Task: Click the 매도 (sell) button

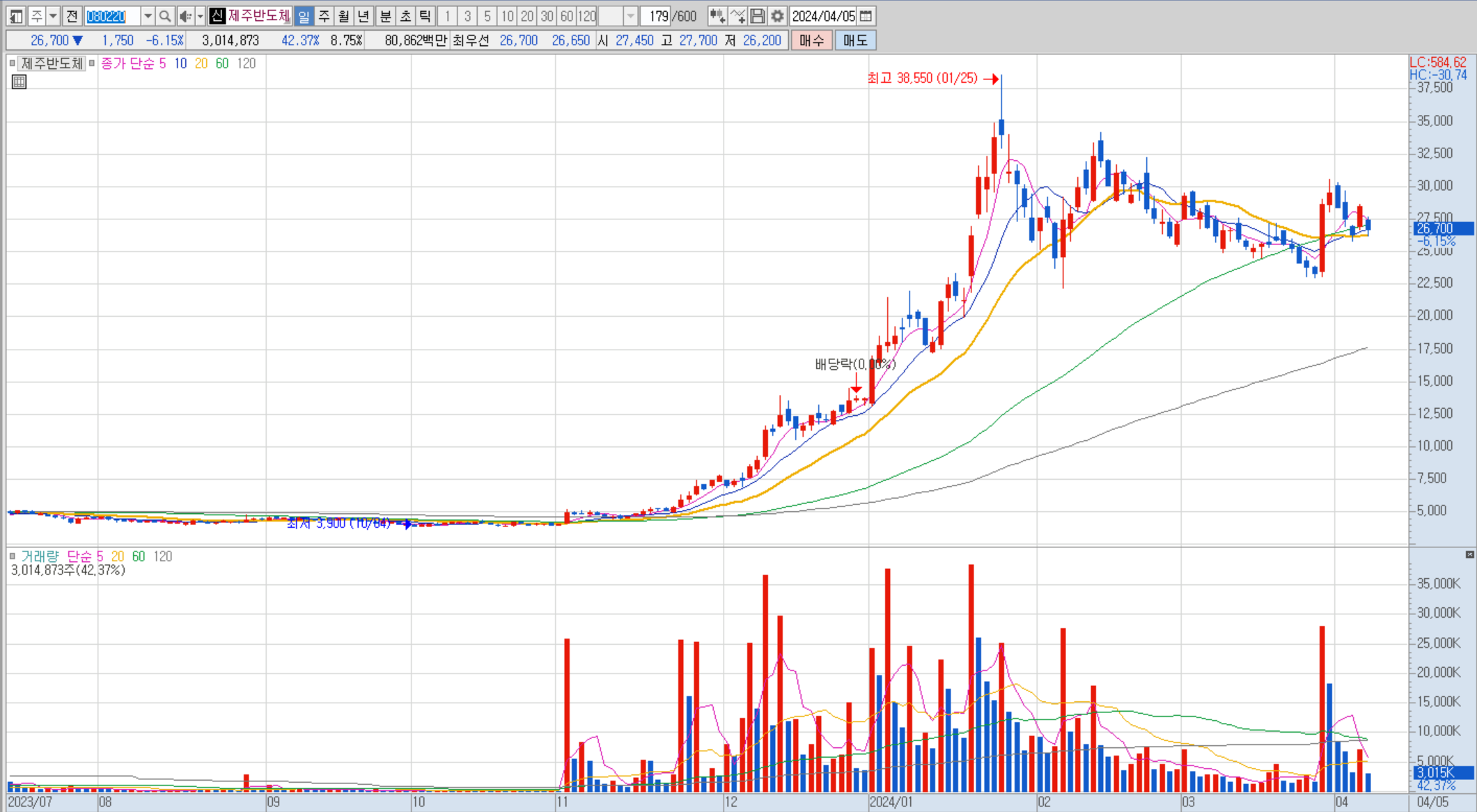Action: 855,40
